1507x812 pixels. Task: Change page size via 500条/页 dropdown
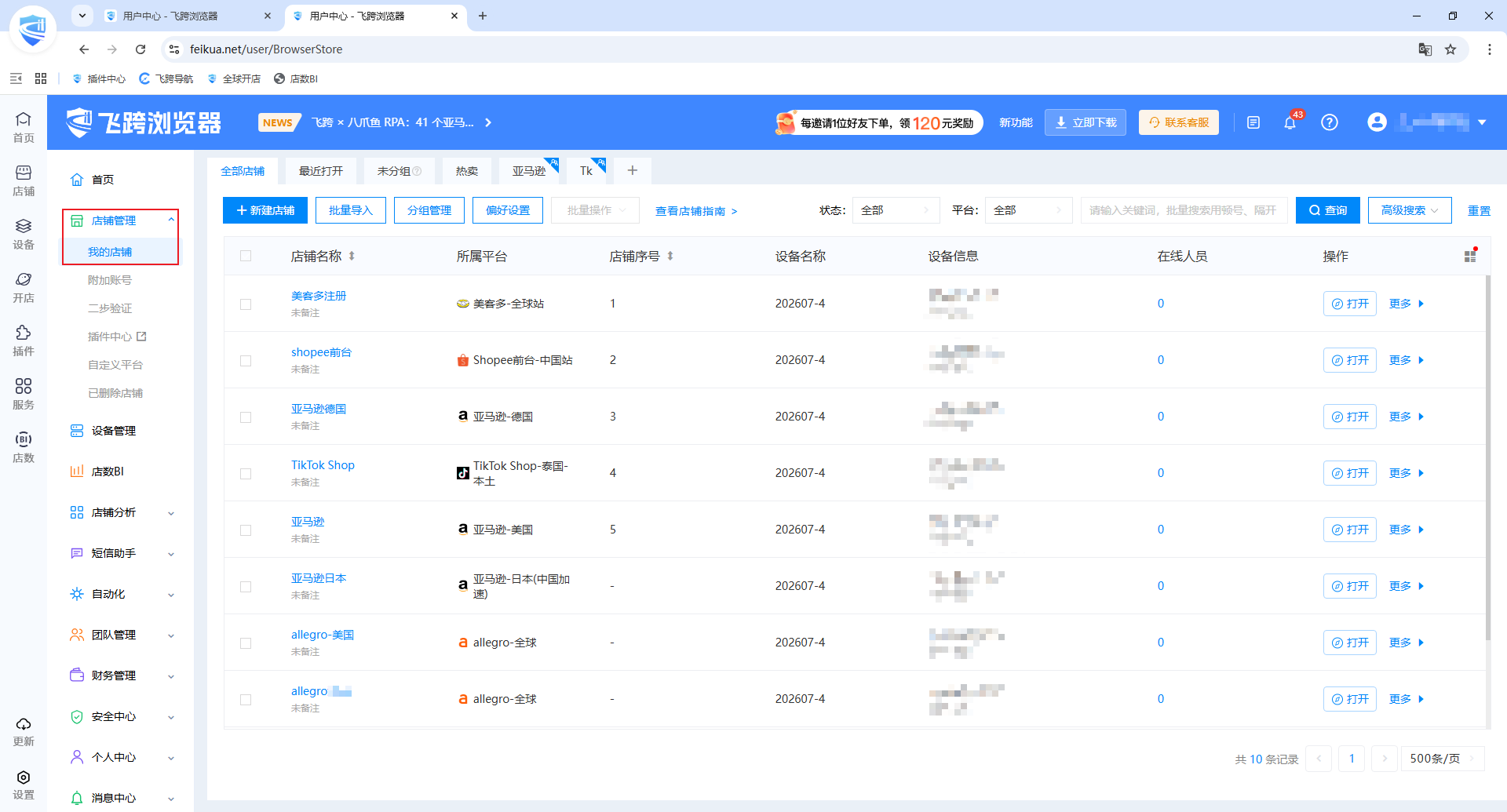point(1443,759)
